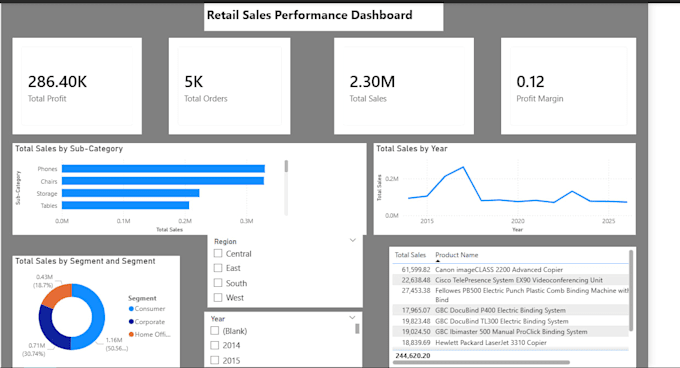Tick the South region checkbox
Screen dimensions: 680x368
click(218, 283)
